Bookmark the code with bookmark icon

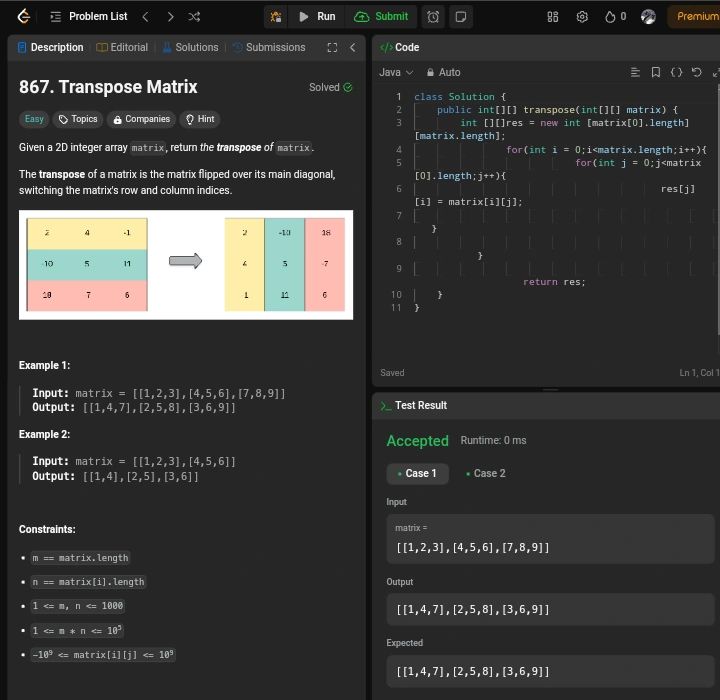(x=655, y=72)
